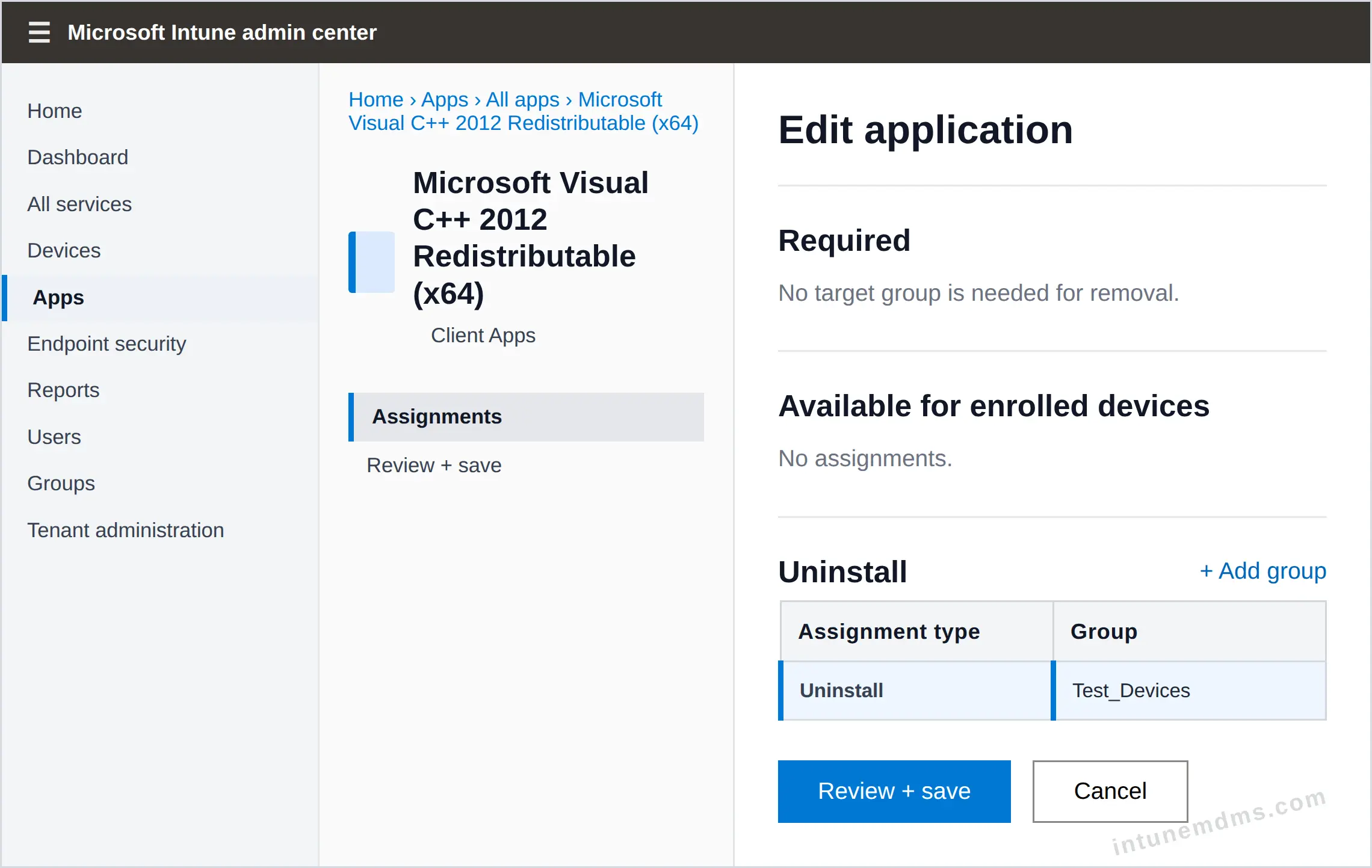
Task: Click the Home breadcrumb link
Action: point(376,99)
